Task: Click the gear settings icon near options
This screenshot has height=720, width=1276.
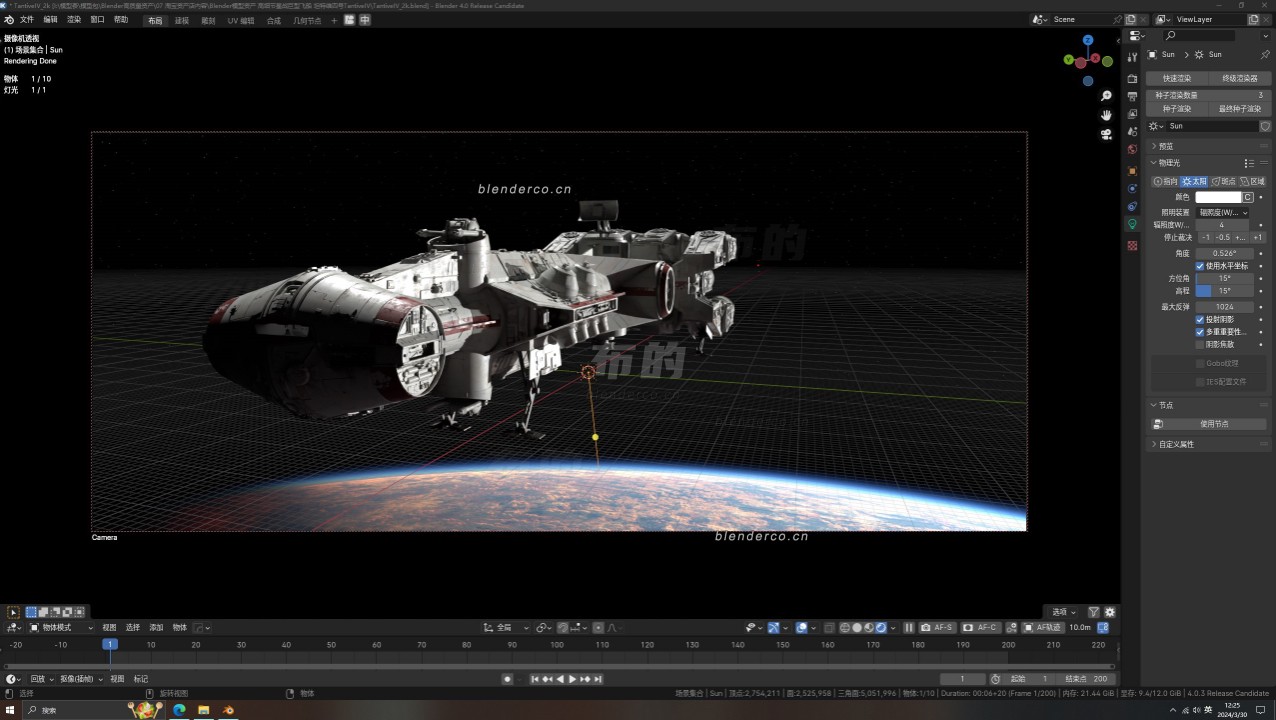Action: click(1109, 612)
